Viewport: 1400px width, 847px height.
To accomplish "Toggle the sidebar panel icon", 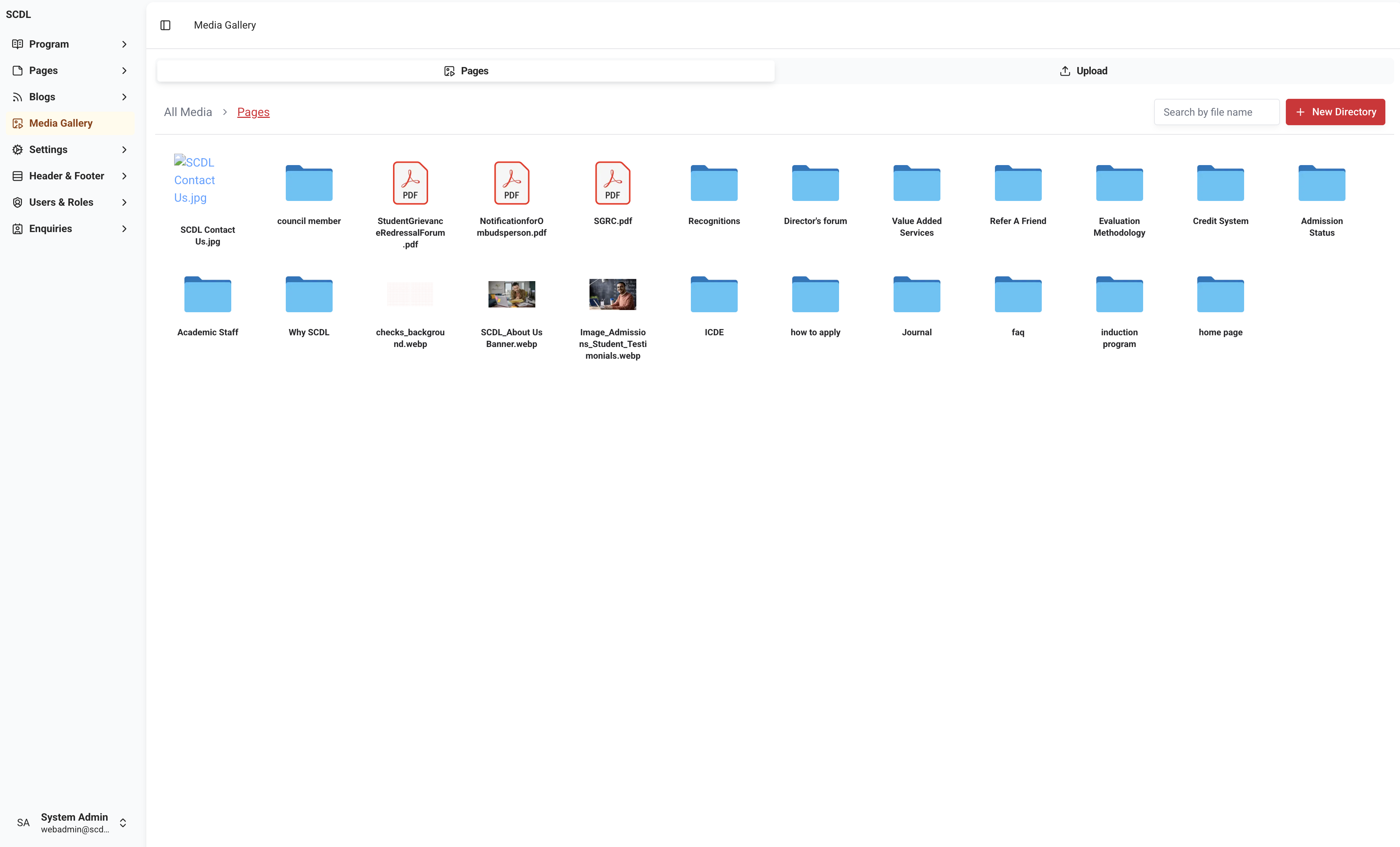I will point(165,25).
